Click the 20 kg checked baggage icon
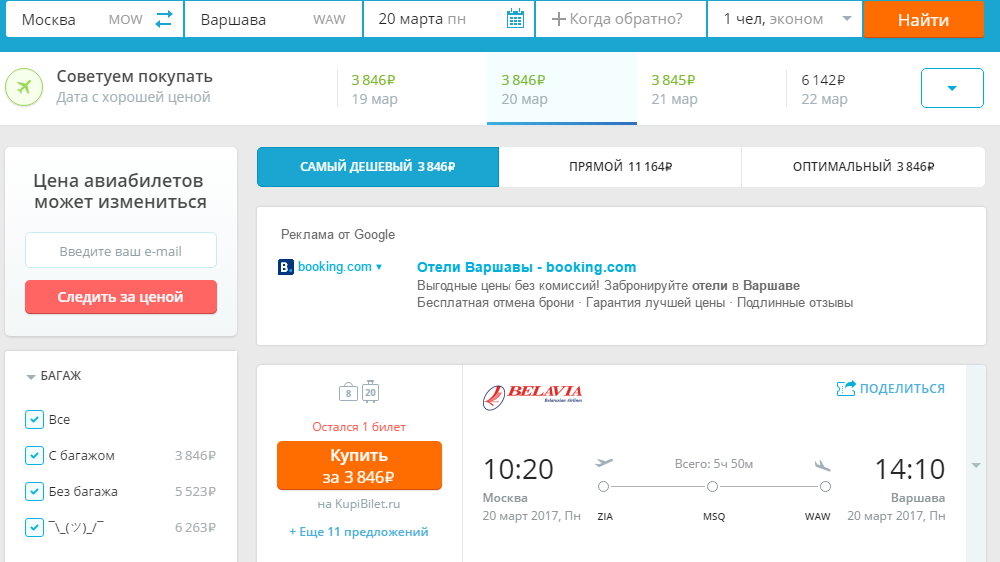The image size is (1000, 562). [x=371, y=391]
